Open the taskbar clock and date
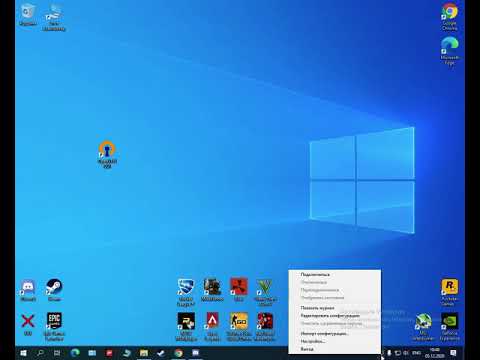480x360 pixels. pos(434,353)
